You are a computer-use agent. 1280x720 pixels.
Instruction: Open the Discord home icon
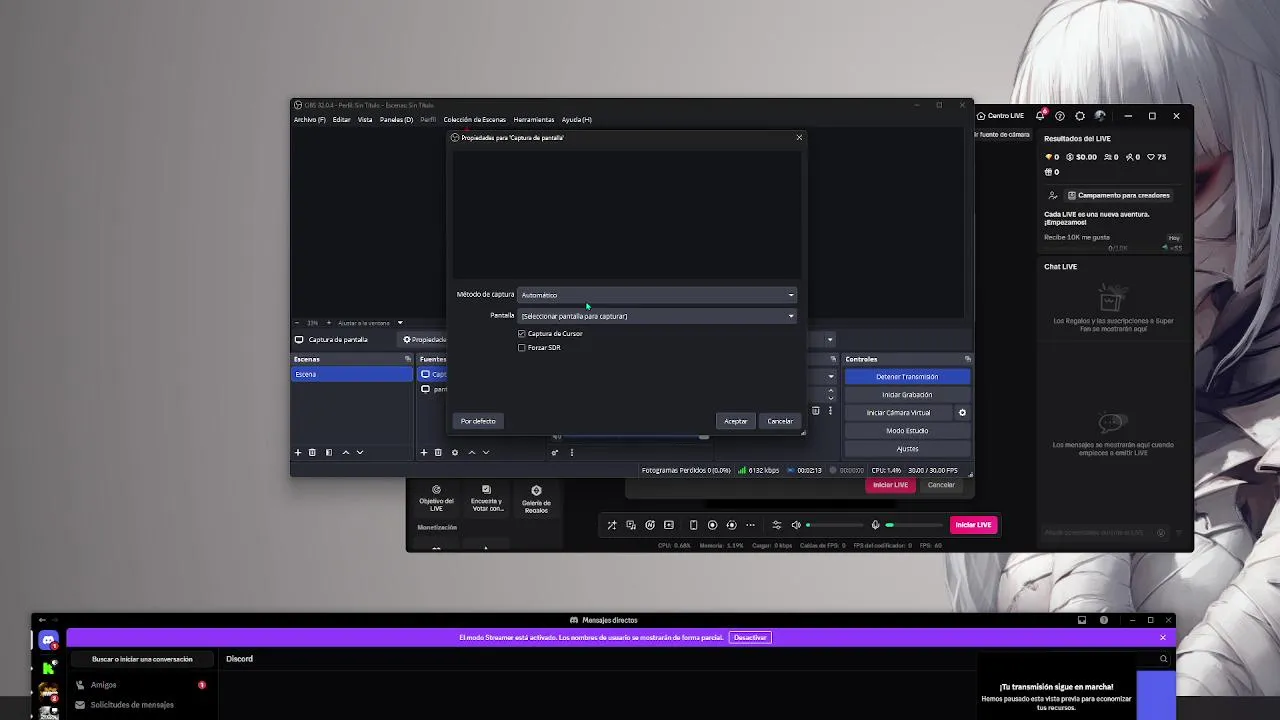(48, 641)
